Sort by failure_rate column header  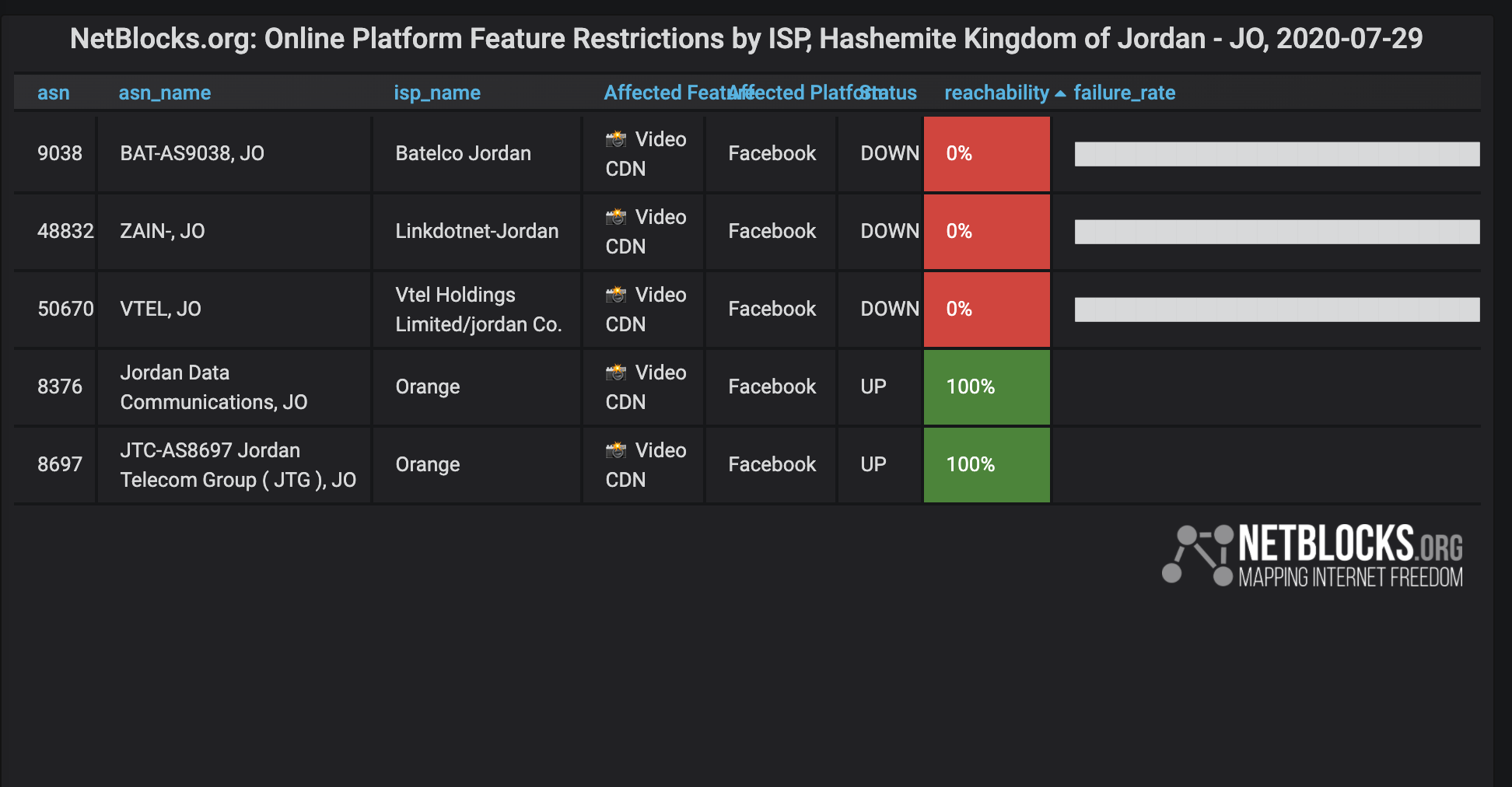pos(1124,93)
